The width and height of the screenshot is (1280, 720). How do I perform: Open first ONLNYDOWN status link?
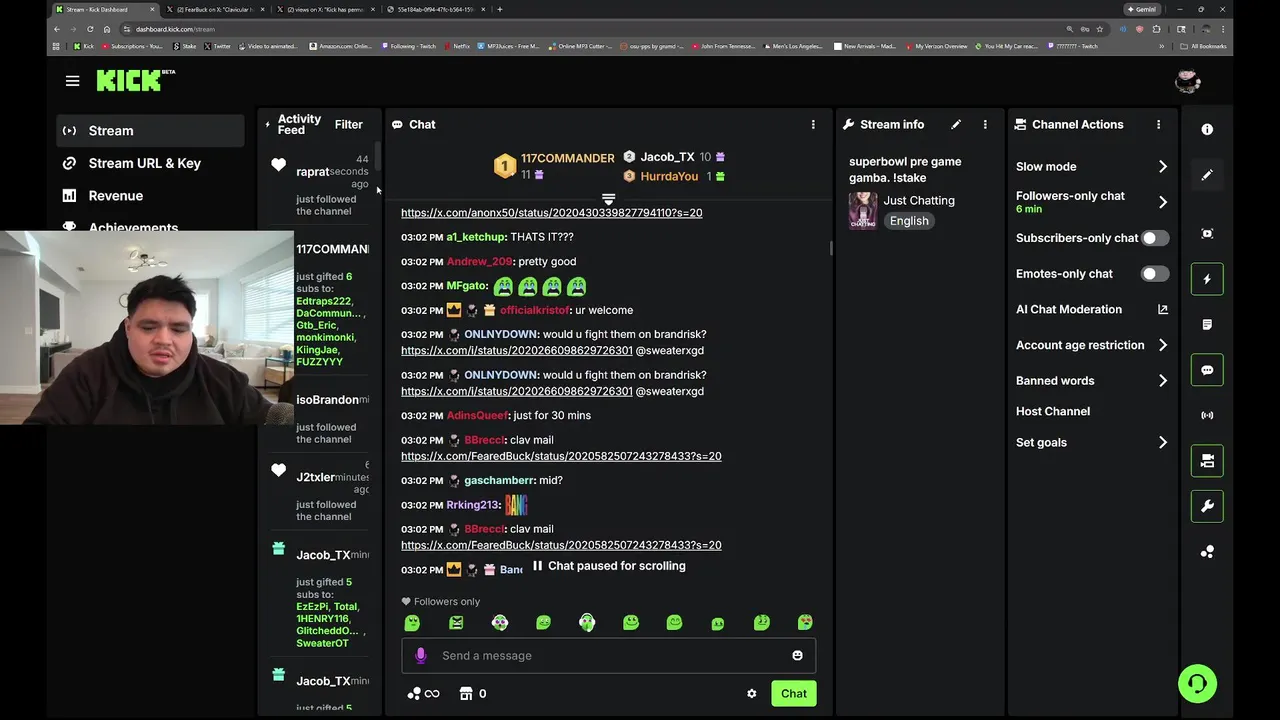[x=517, y=351]
